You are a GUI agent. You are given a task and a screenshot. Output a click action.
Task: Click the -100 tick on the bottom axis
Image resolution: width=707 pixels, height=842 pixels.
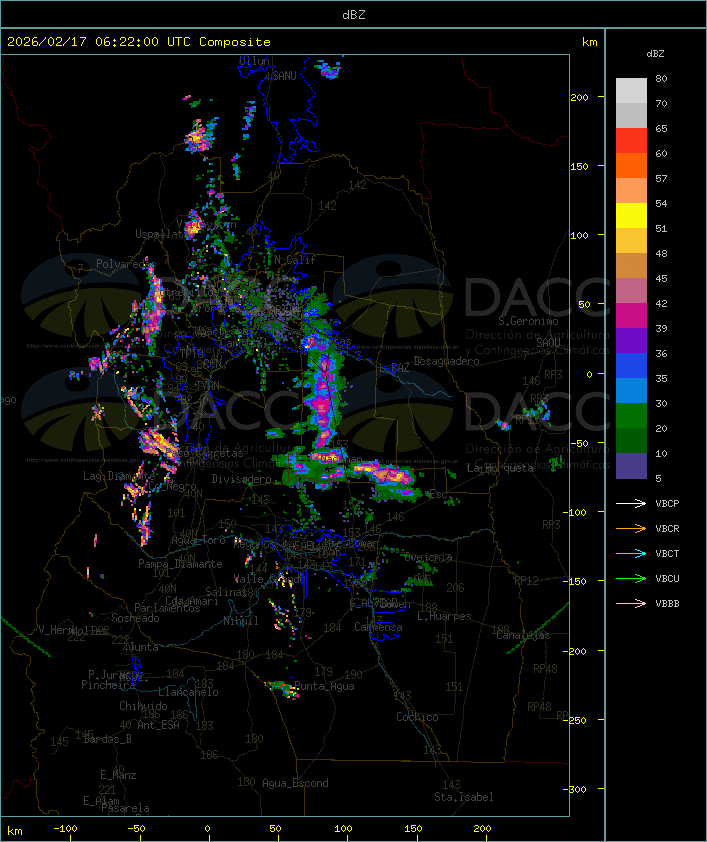[65, 829]
